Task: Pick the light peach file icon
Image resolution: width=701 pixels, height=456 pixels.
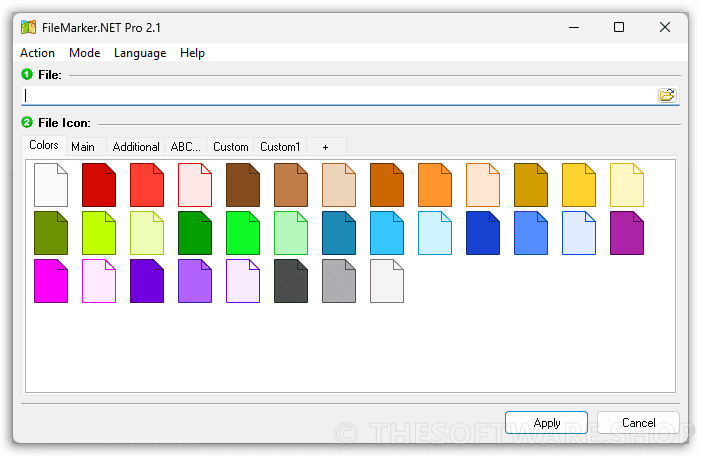Action: pyautogui.click(x=483, y=185)
